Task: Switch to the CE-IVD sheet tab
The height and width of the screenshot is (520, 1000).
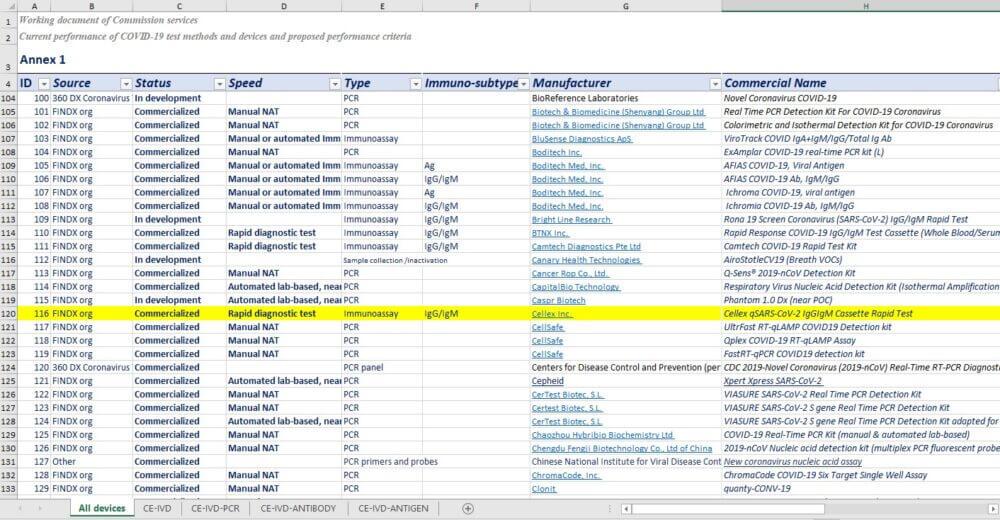Action: [x=158, y=509]
